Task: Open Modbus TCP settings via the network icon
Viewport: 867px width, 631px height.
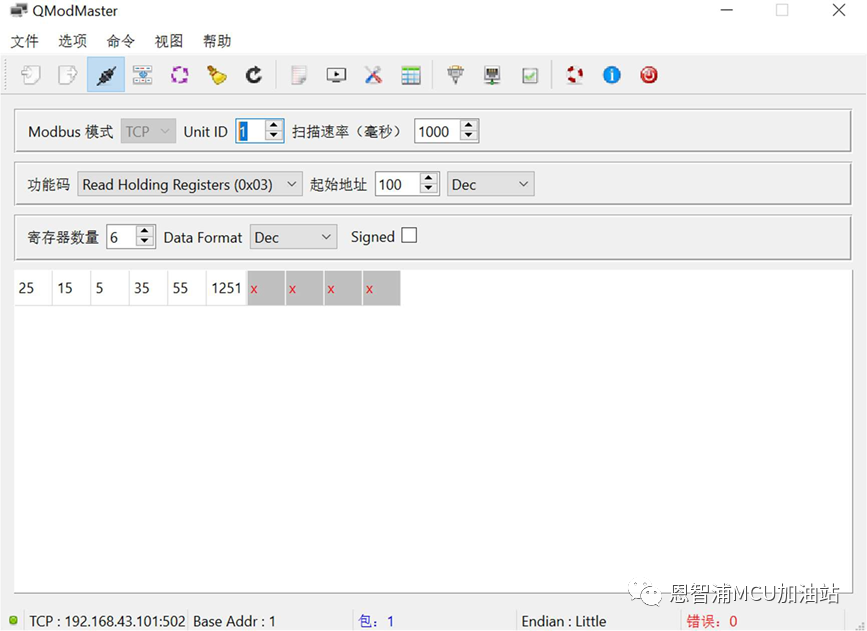Action: (492, 74)
